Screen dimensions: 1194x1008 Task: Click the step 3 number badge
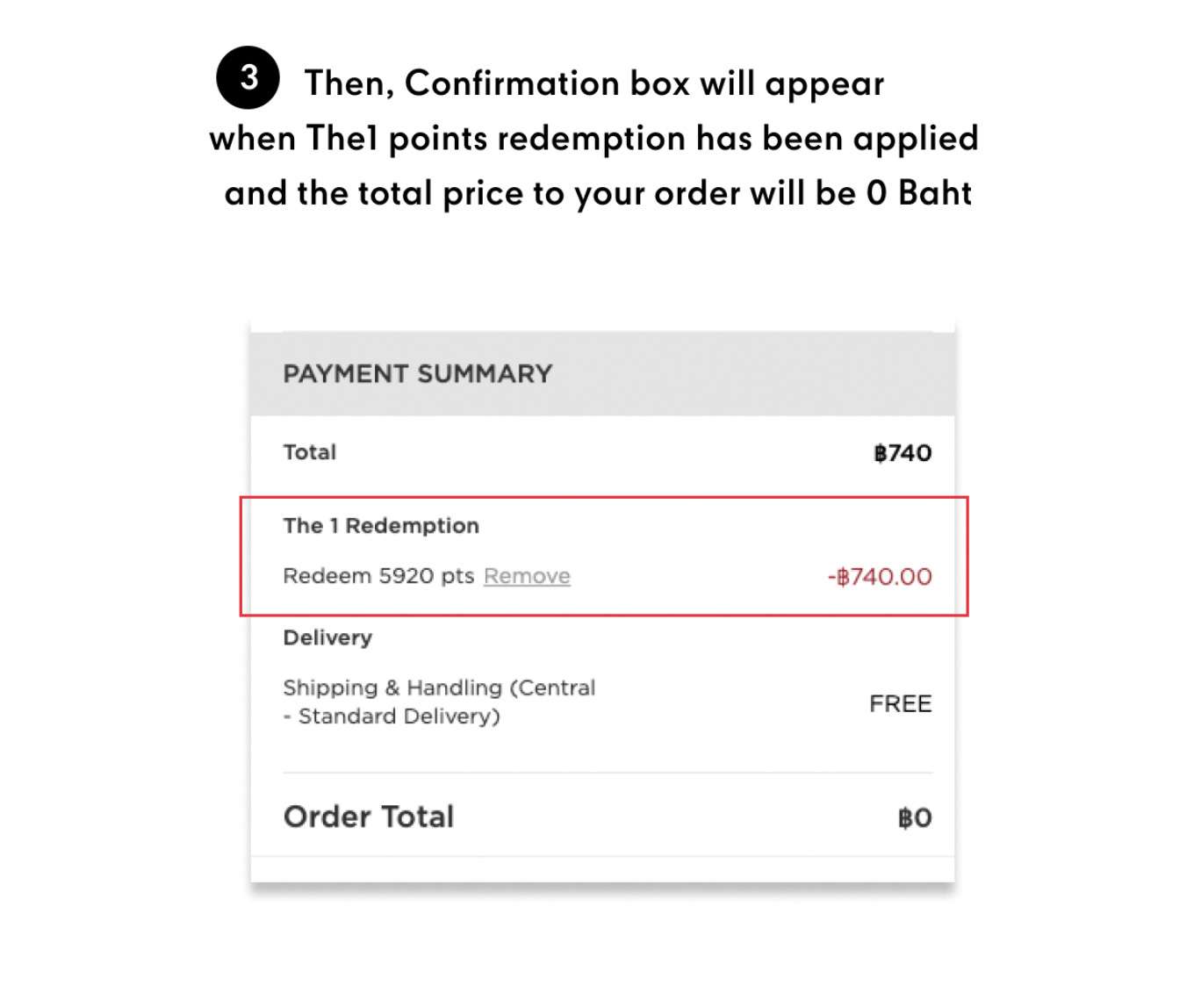coord(248,77)
